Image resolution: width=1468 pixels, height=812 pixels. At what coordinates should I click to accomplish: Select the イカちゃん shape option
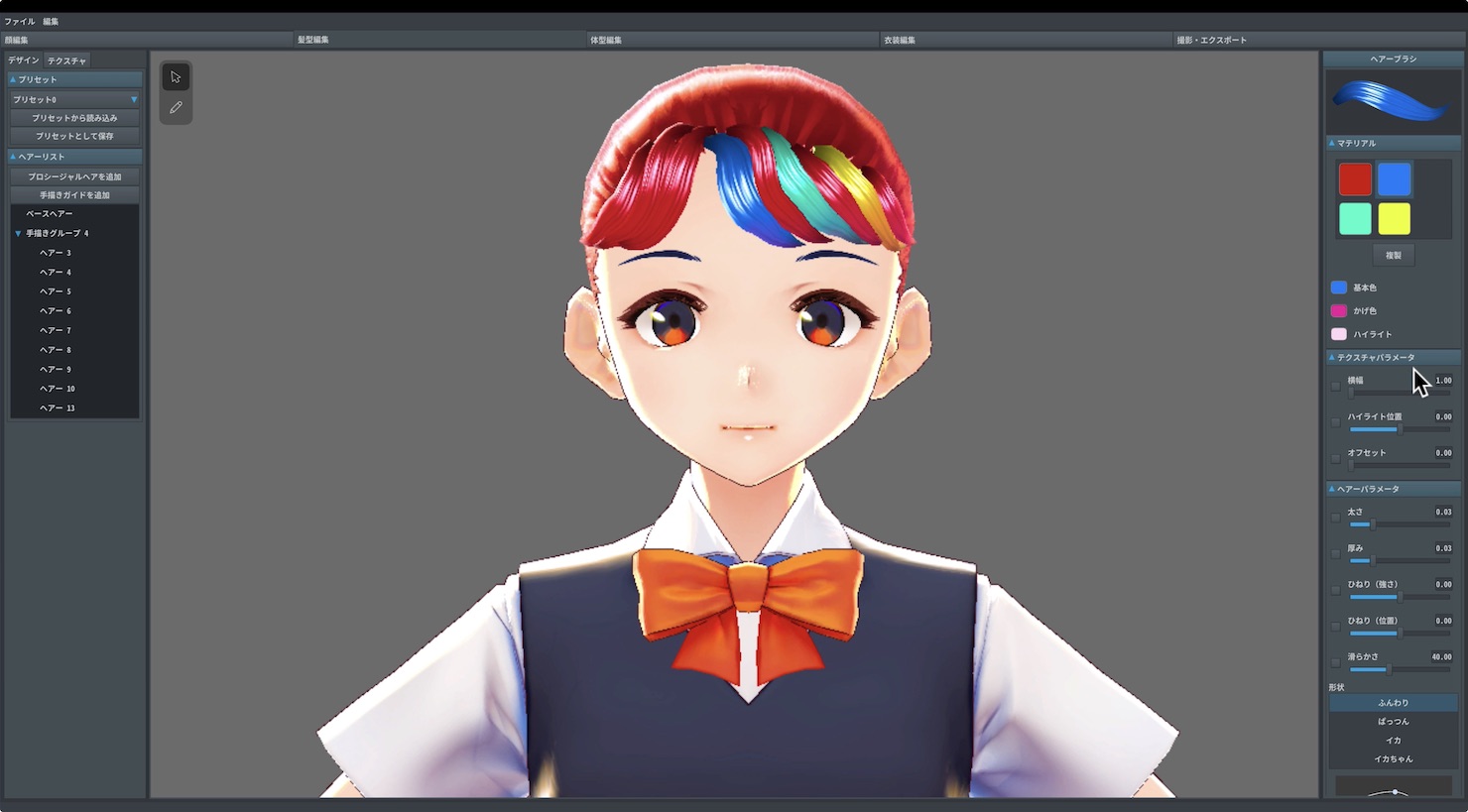pyautogui.click(x=1393, y=759)
